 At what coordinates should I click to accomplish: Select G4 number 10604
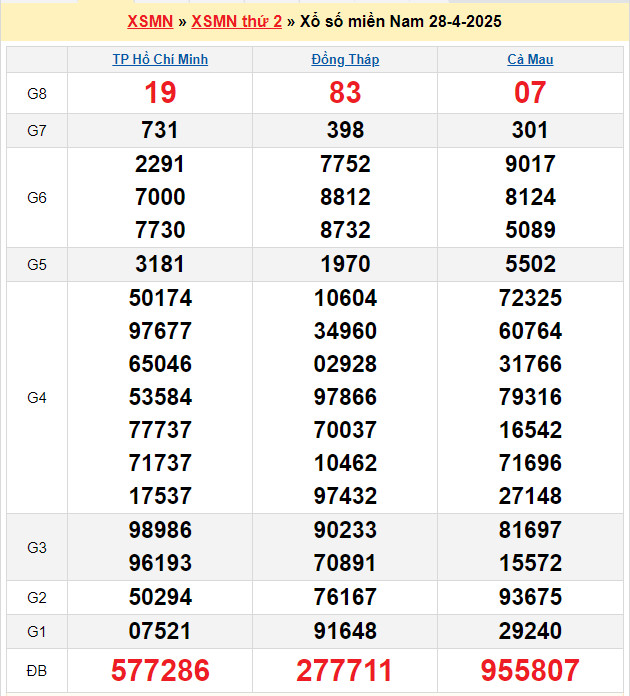[345, 298]
